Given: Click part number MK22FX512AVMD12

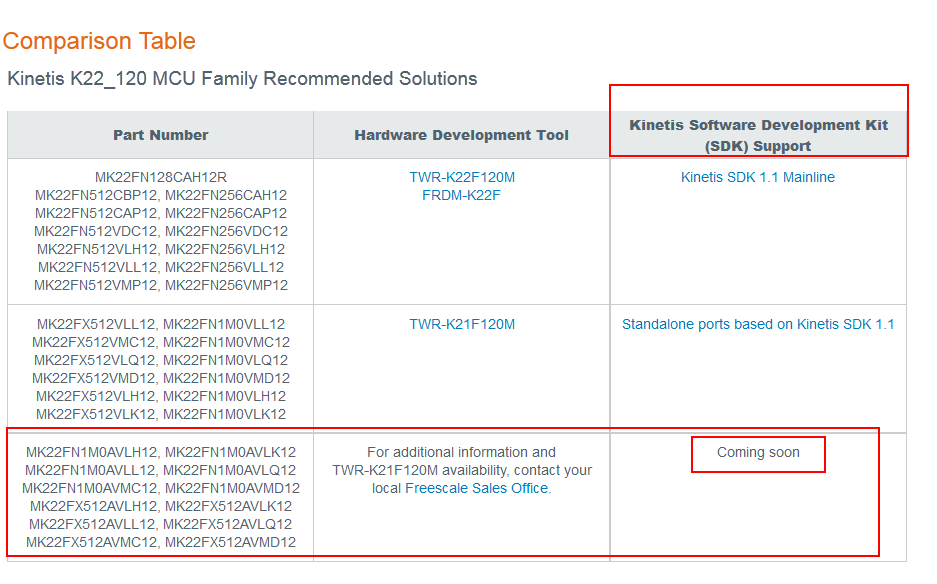Looking at the screenshot, I should [230, 542].
